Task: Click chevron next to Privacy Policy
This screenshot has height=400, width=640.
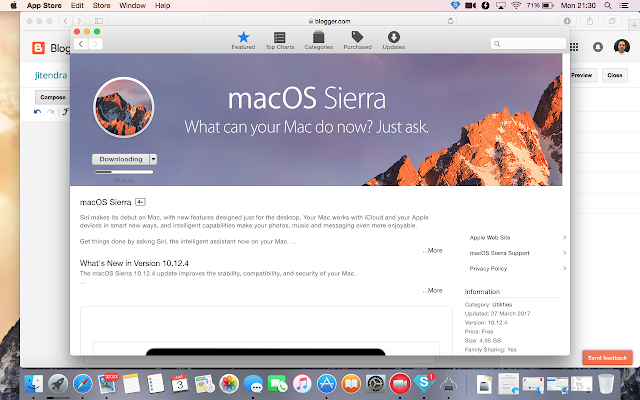Action: click(x=564, y=269)
